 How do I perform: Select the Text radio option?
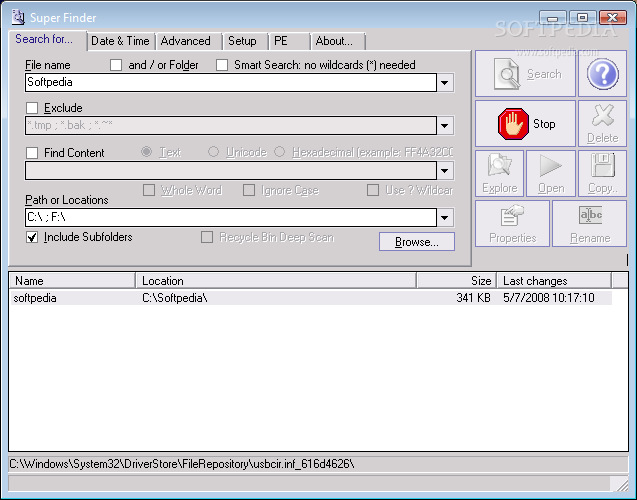146,152
